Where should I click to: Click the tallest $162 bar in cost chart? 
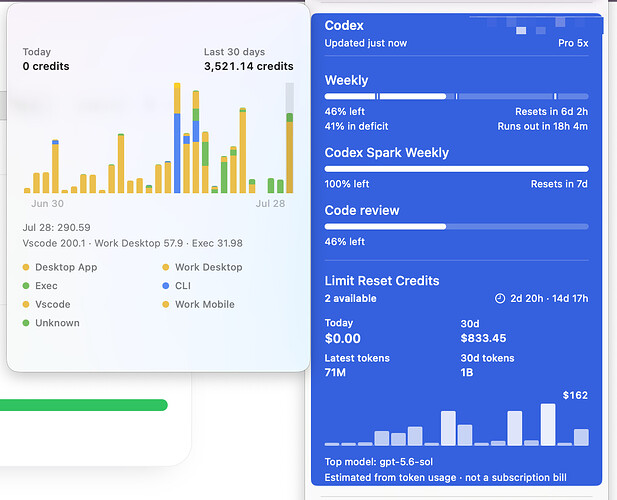coord(548,424)
